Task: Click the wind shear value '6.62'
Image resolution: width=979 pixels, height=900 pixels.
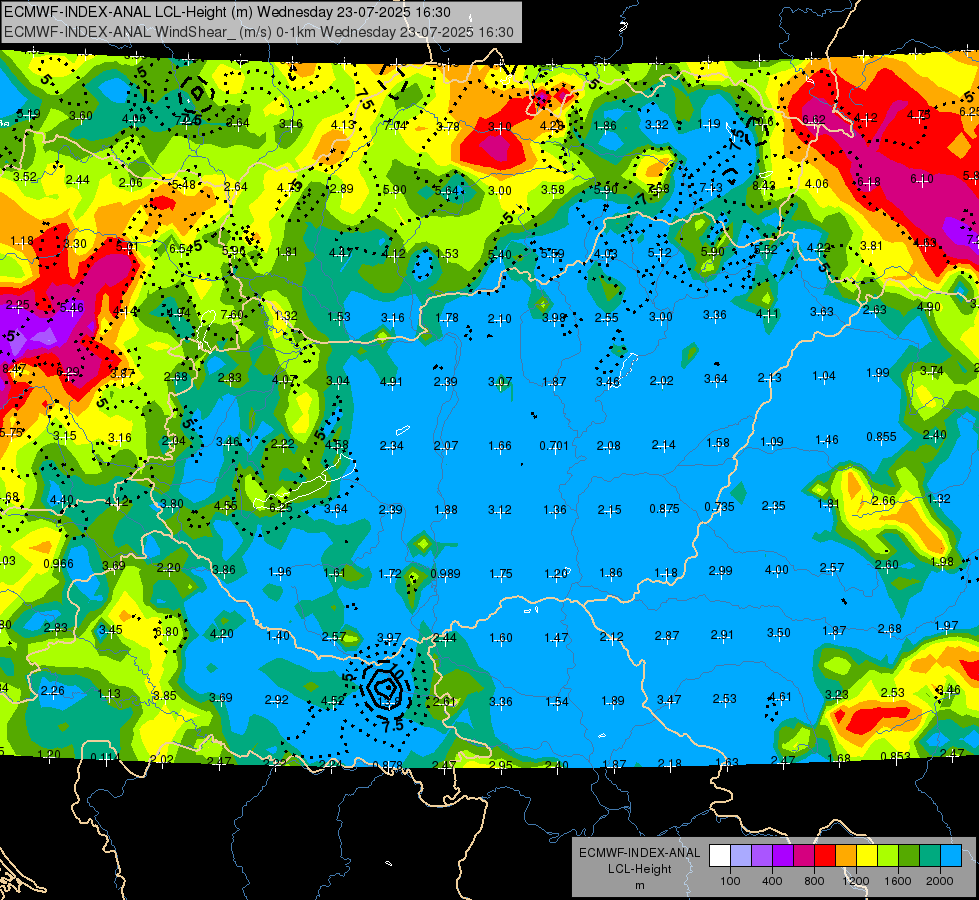Action: click(x=814, y=119)
